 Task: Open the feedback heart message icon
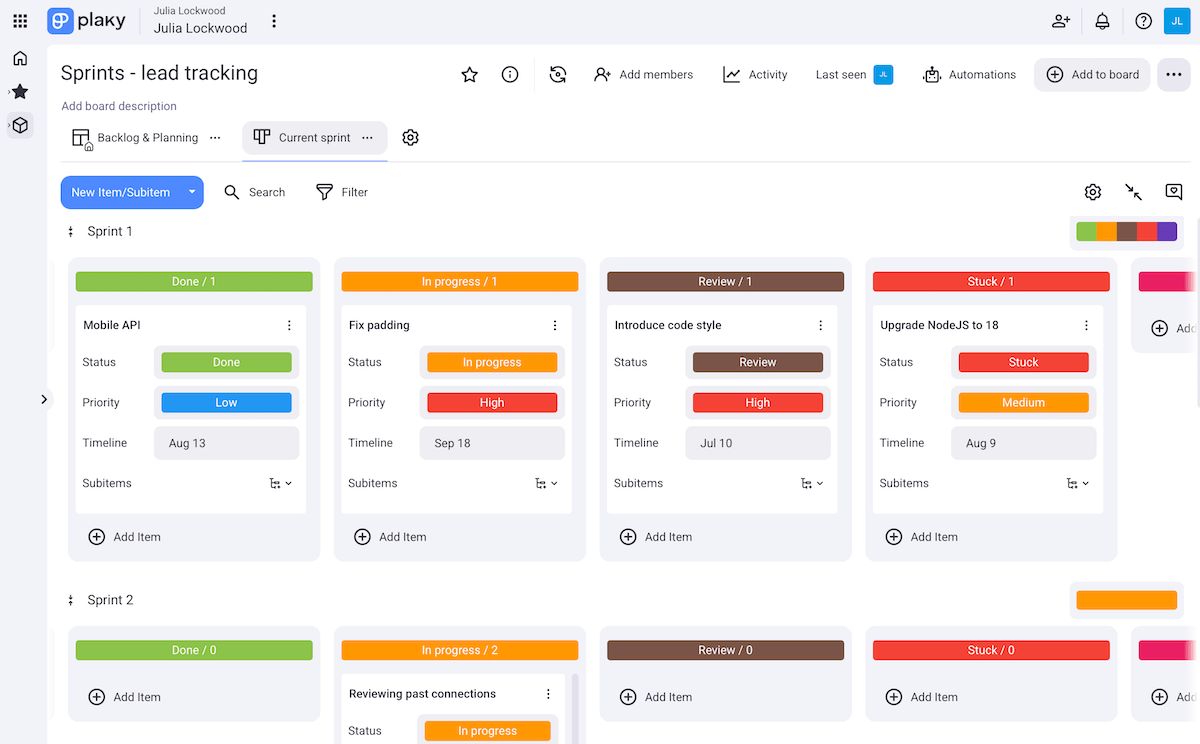[x=1174, y=191]
